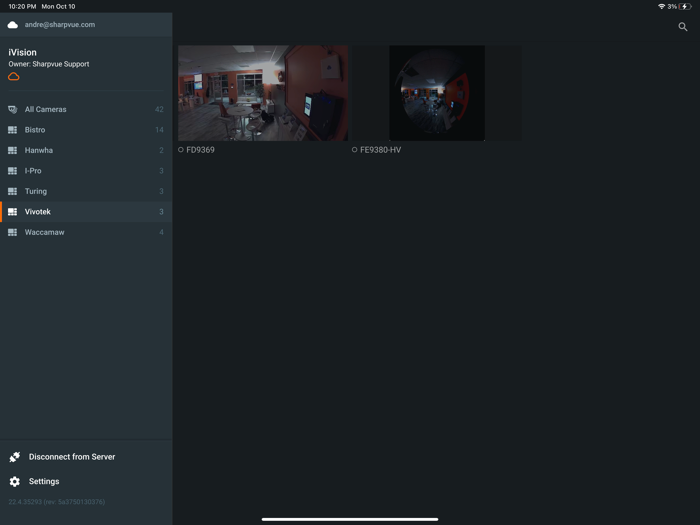Viewport: 700px width, 525px height.
Task: Click the home indicator bar at bottom
Action: (350, 519)
